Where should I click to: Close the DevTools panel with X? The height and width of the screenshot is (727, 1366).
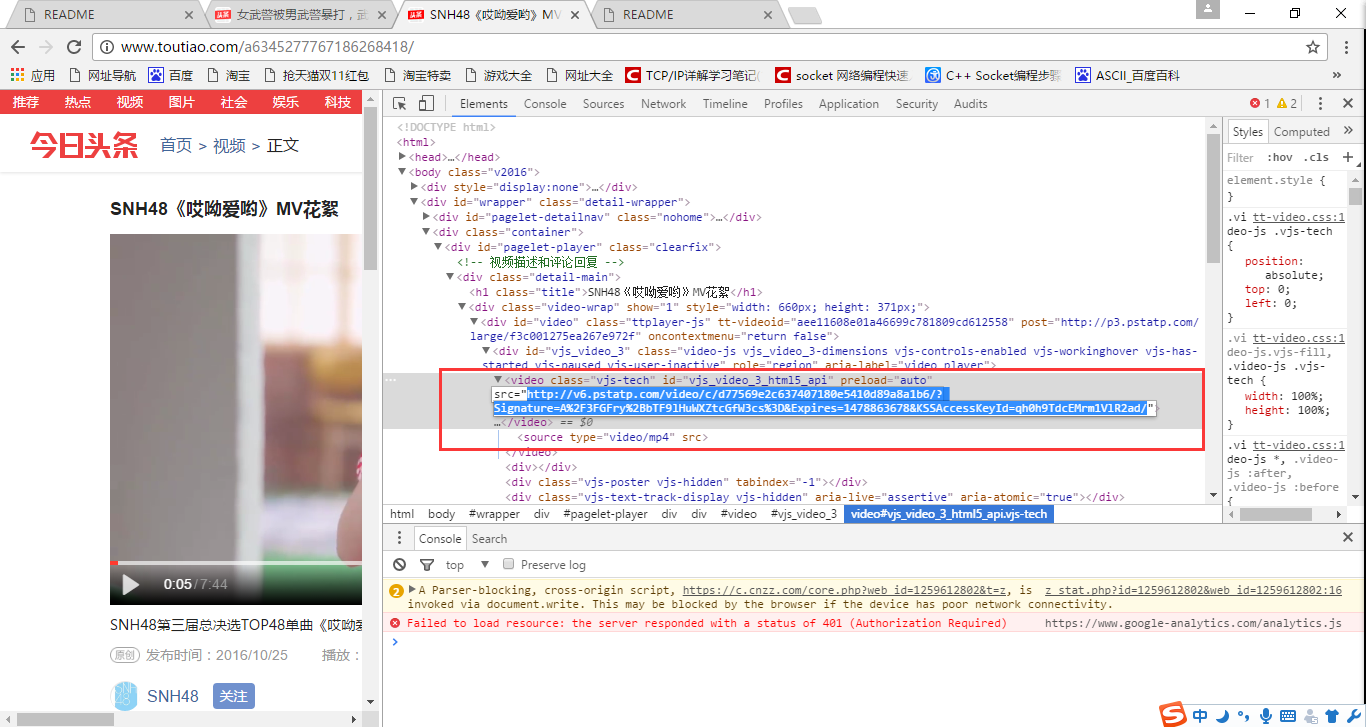1347,104
